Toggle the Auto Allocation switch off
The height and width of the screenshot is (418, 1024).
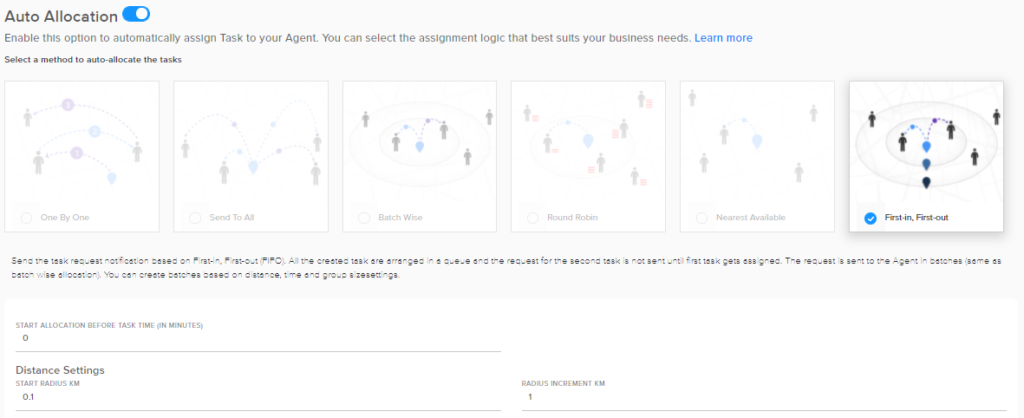136,13
